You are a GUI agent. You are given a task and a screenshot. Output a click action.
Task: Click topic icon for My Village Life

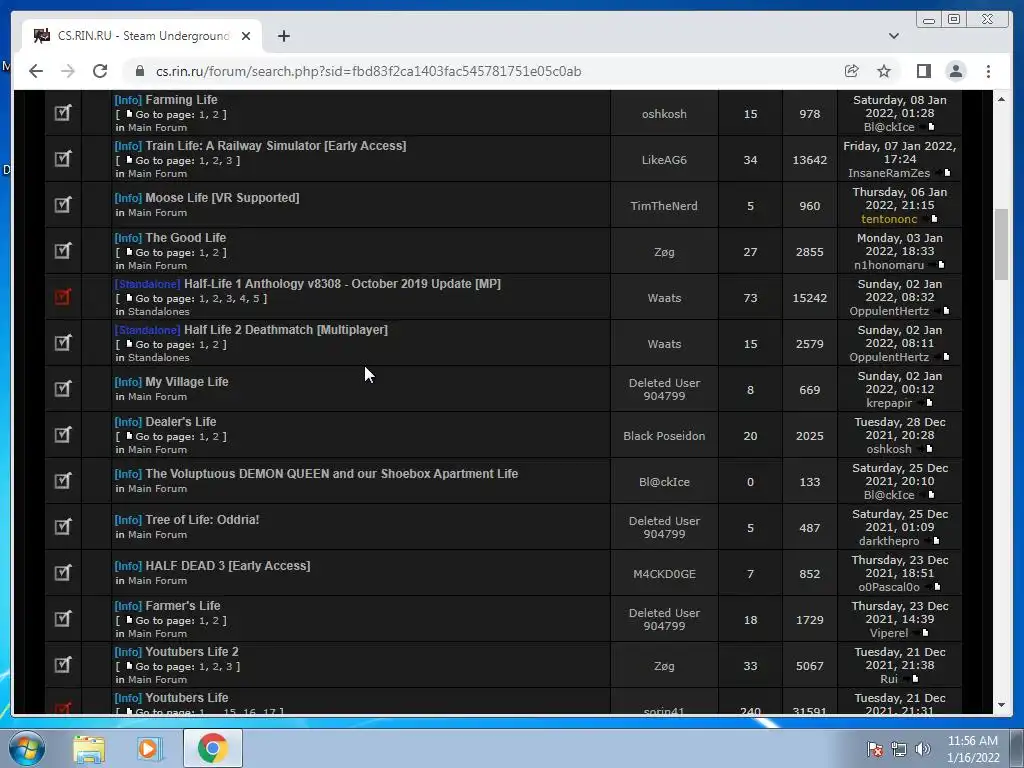[62, 389]
